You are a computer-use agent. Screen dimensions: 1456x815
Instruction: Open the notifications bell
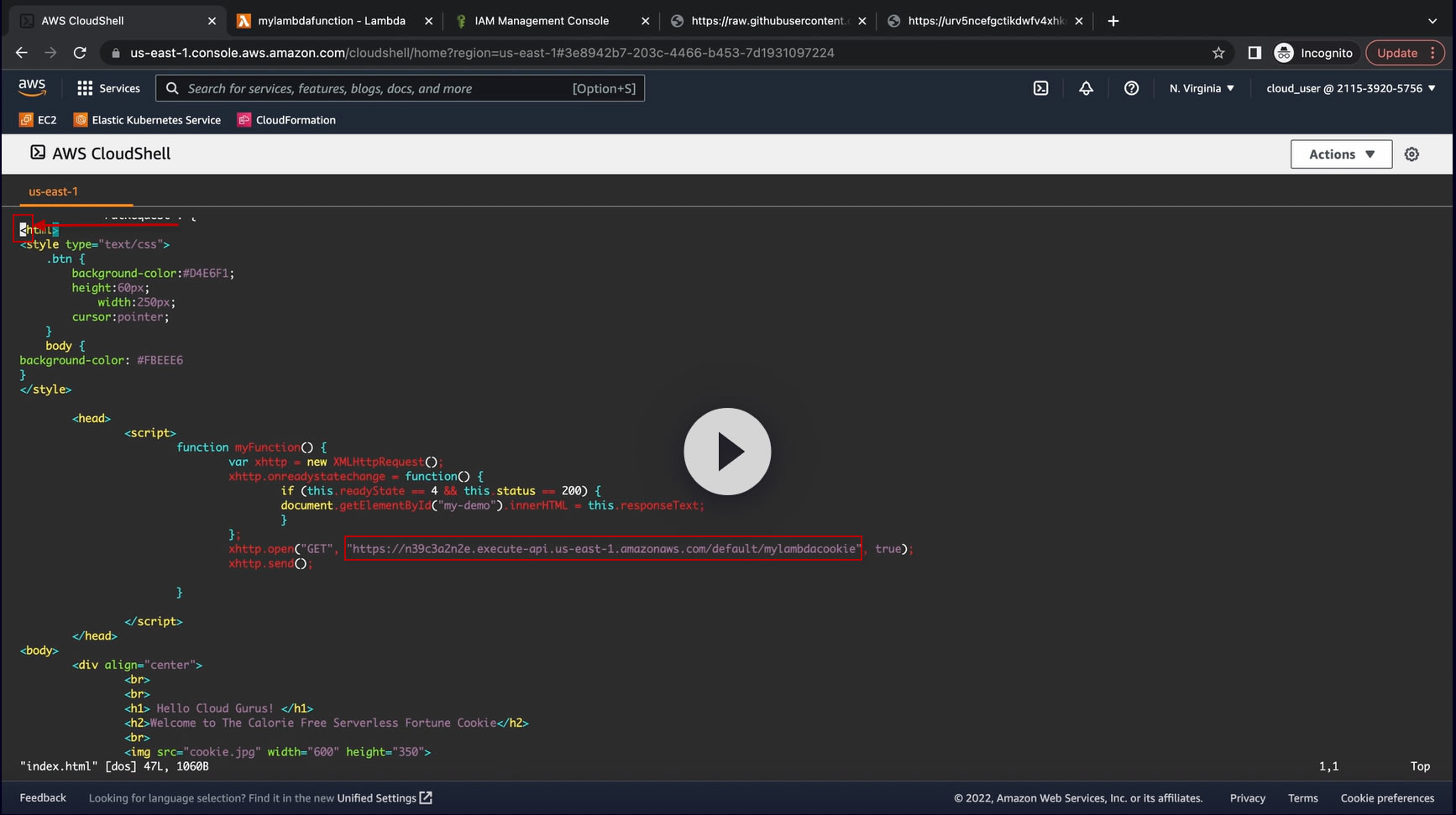(x=1086, y=88)
